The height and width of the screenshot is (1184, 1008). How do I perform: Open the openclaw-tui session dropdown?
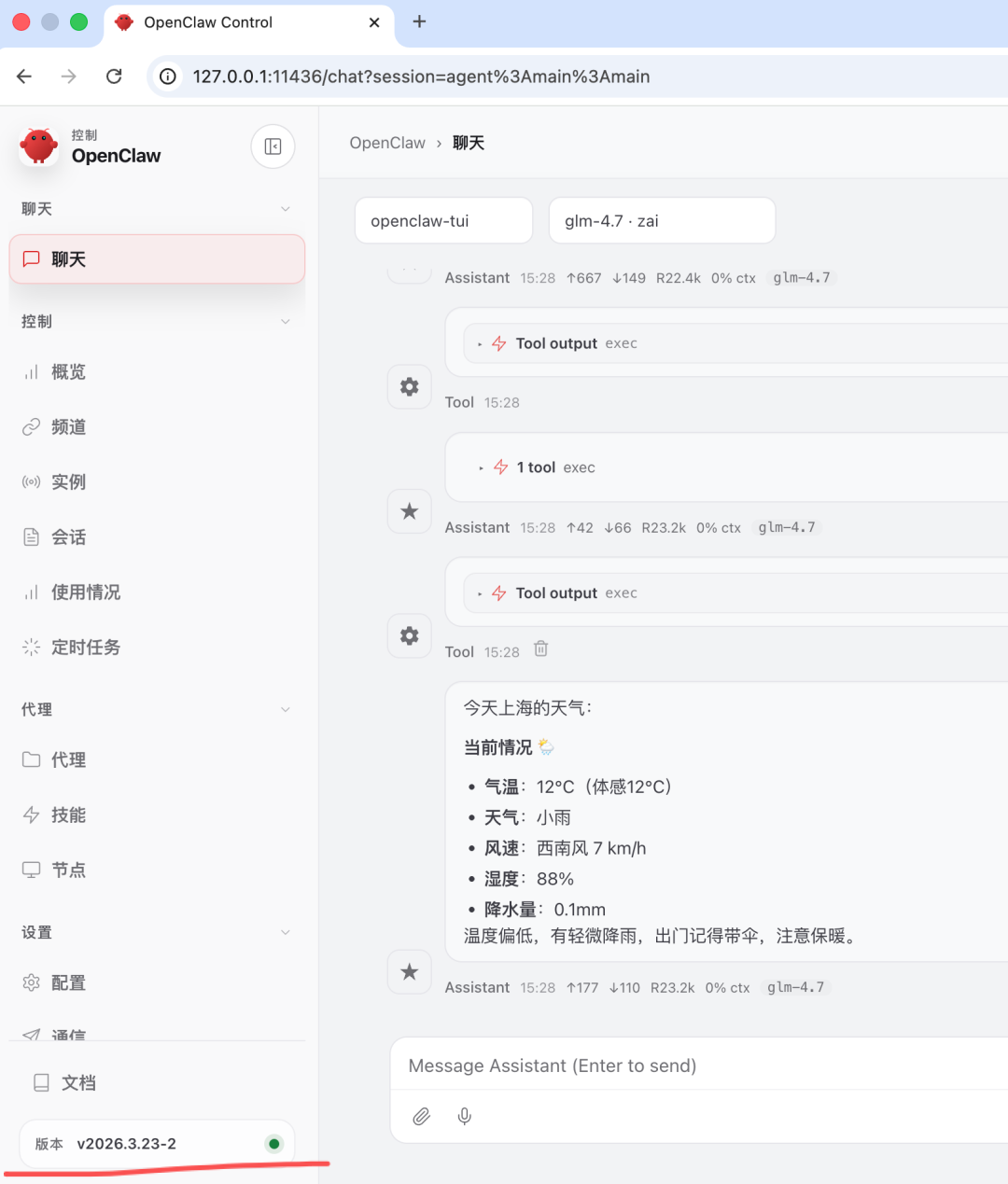(x=443, y=221)
